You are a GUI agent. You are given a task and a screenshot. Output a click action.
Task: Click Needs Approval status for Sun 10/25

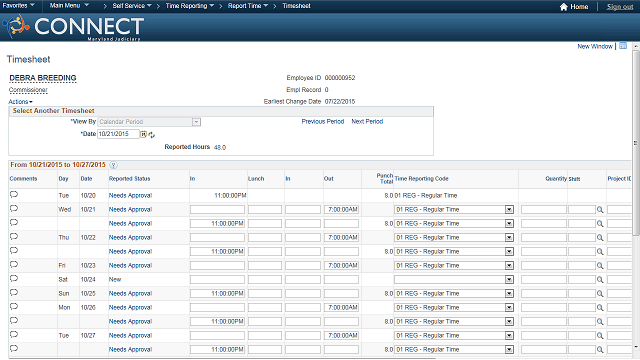coord(130,293)
